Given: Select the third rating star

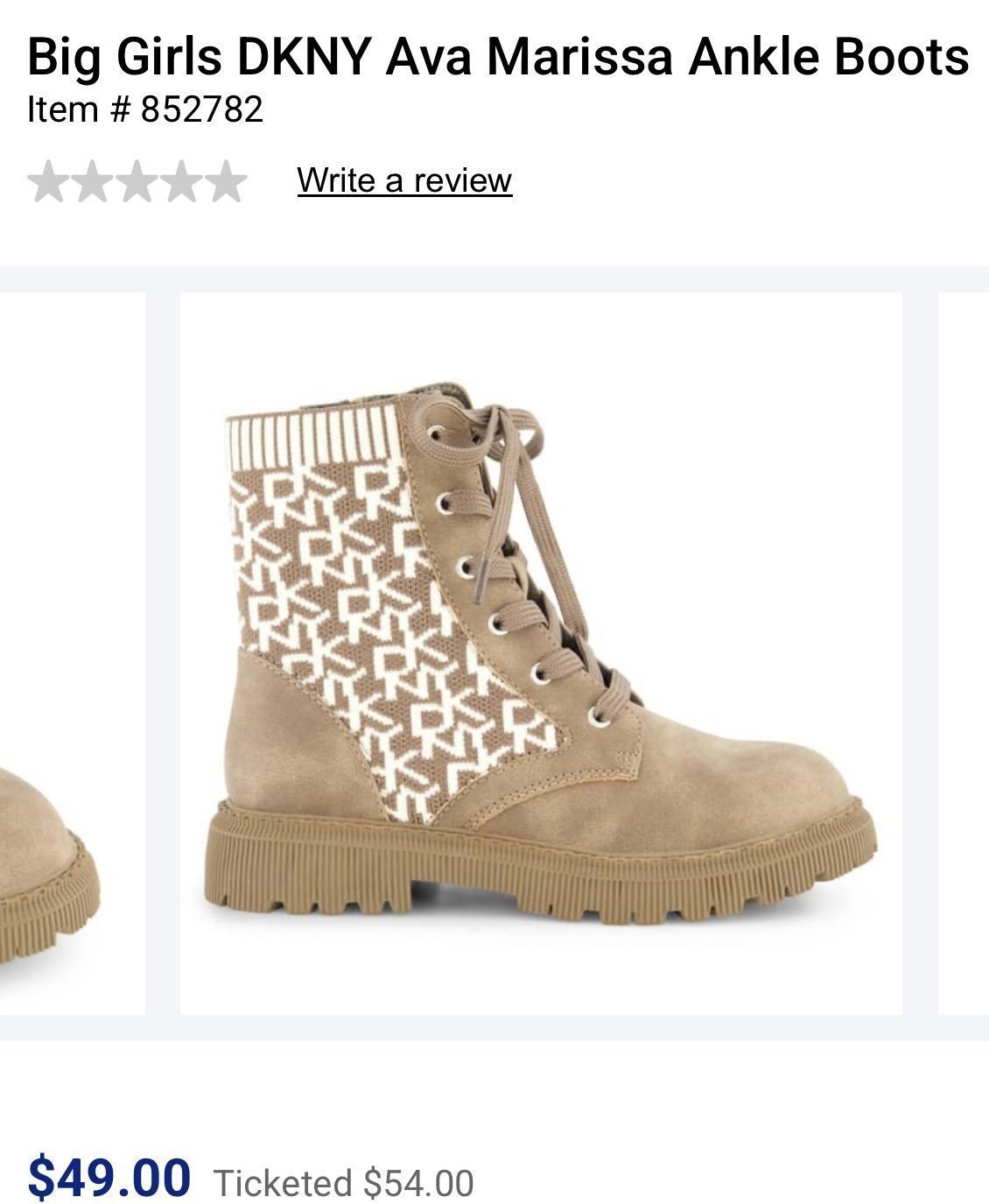Looking at the screenshot, I should (137, 181).
